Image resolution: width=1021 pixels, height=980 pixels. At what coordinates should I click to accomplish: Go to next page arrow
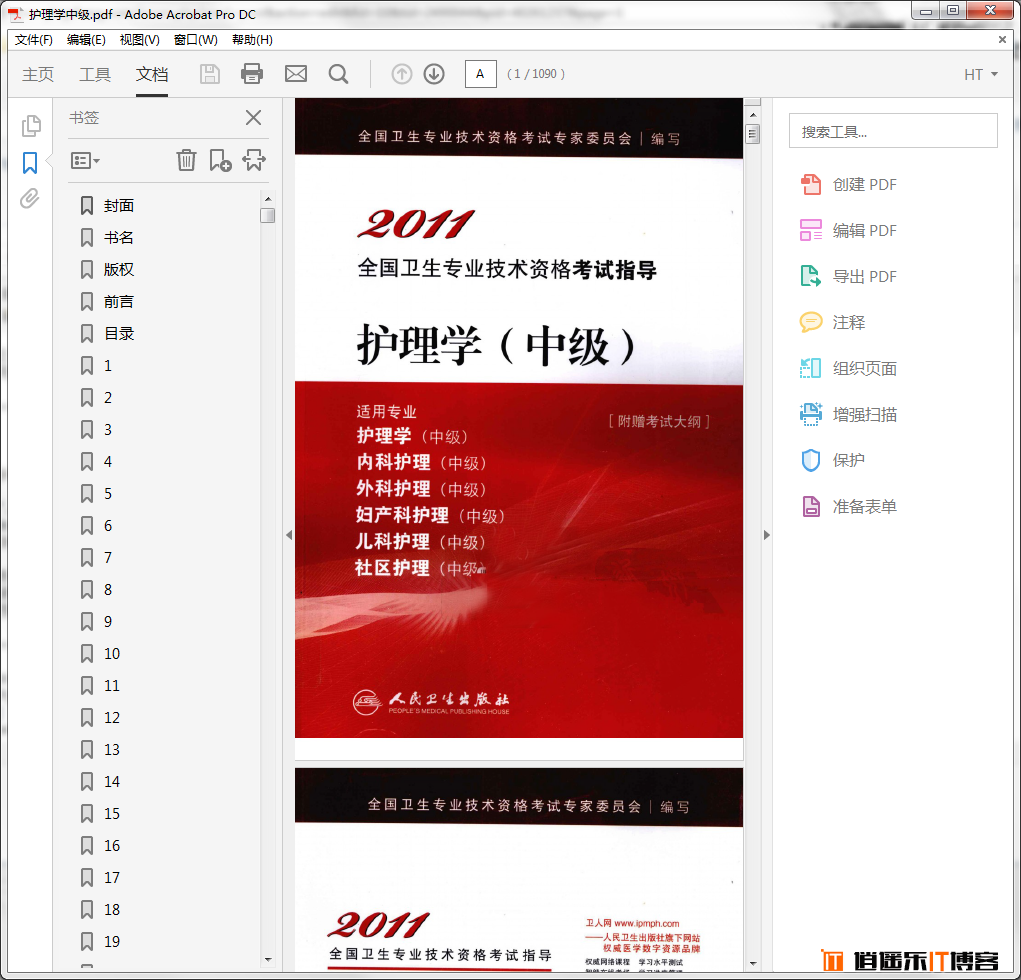(434, 74)
